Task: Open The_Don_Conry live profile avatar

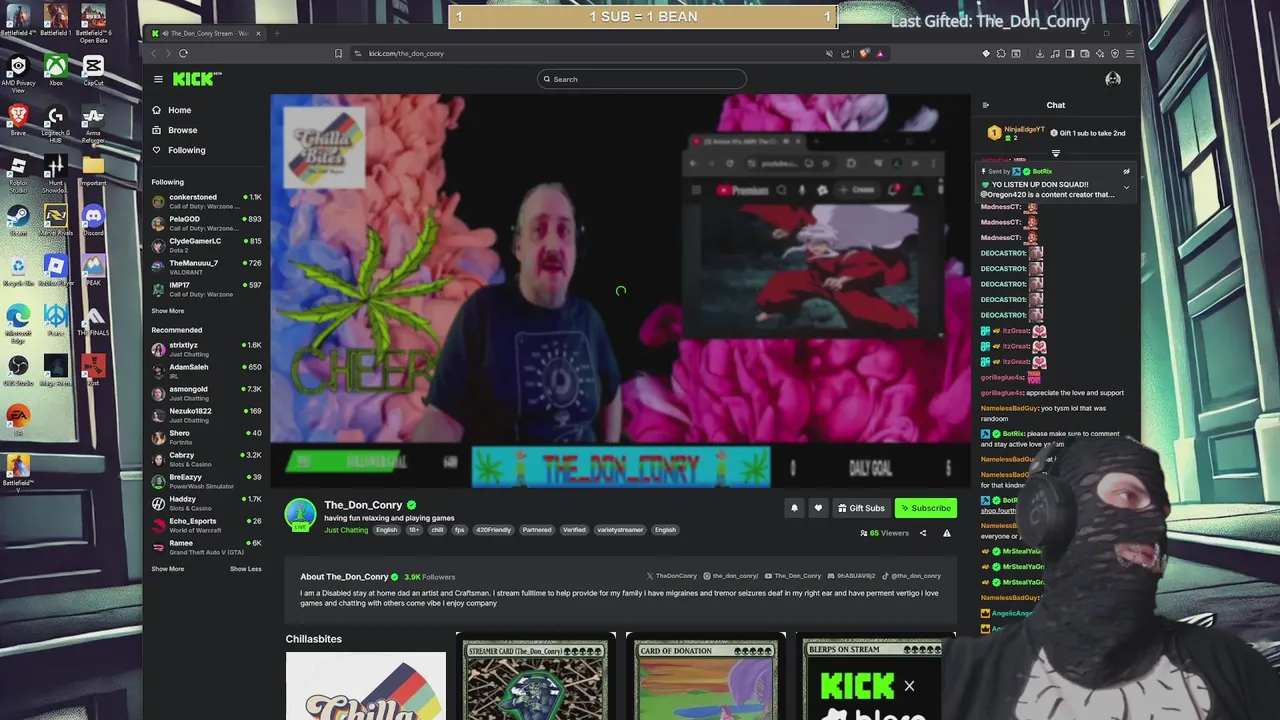Action: pyautogui.click(x=300, y=514)
